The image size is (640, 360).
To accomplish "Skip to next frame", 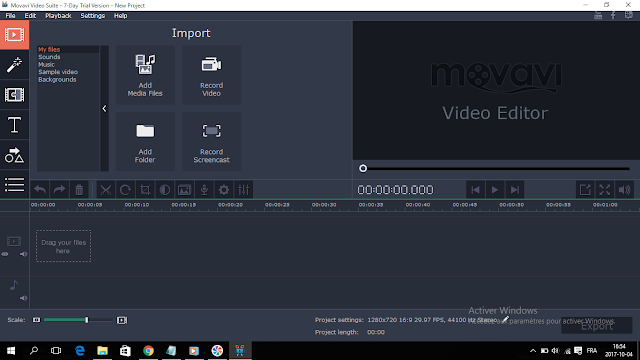I will coord(515,190).
